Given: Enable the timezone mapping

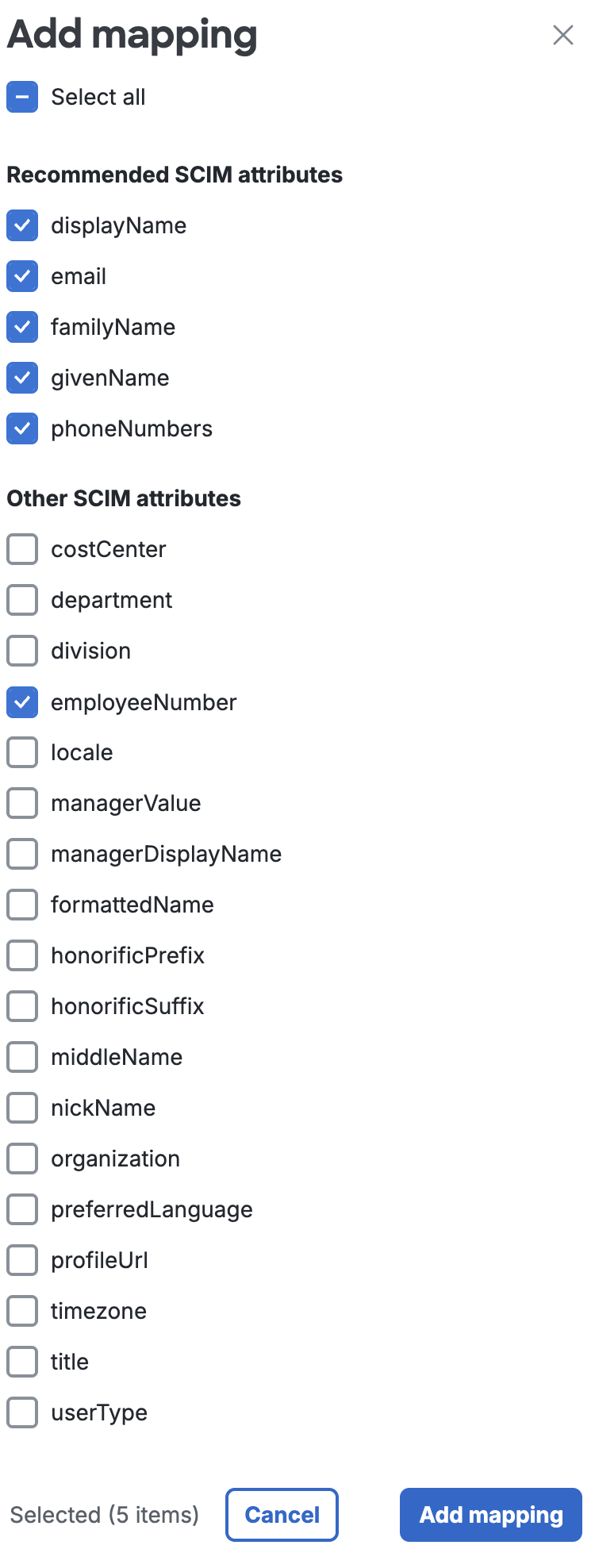Looking at the screenshot, I should [22, 1311].
